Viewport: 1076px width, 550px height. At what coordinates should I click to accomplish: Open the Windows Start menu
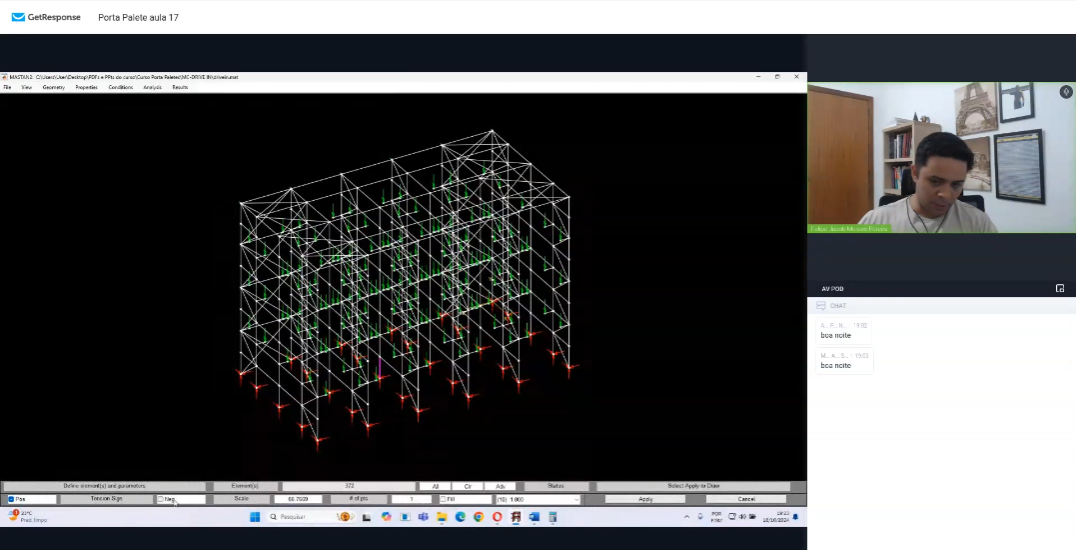click(254, 517)
